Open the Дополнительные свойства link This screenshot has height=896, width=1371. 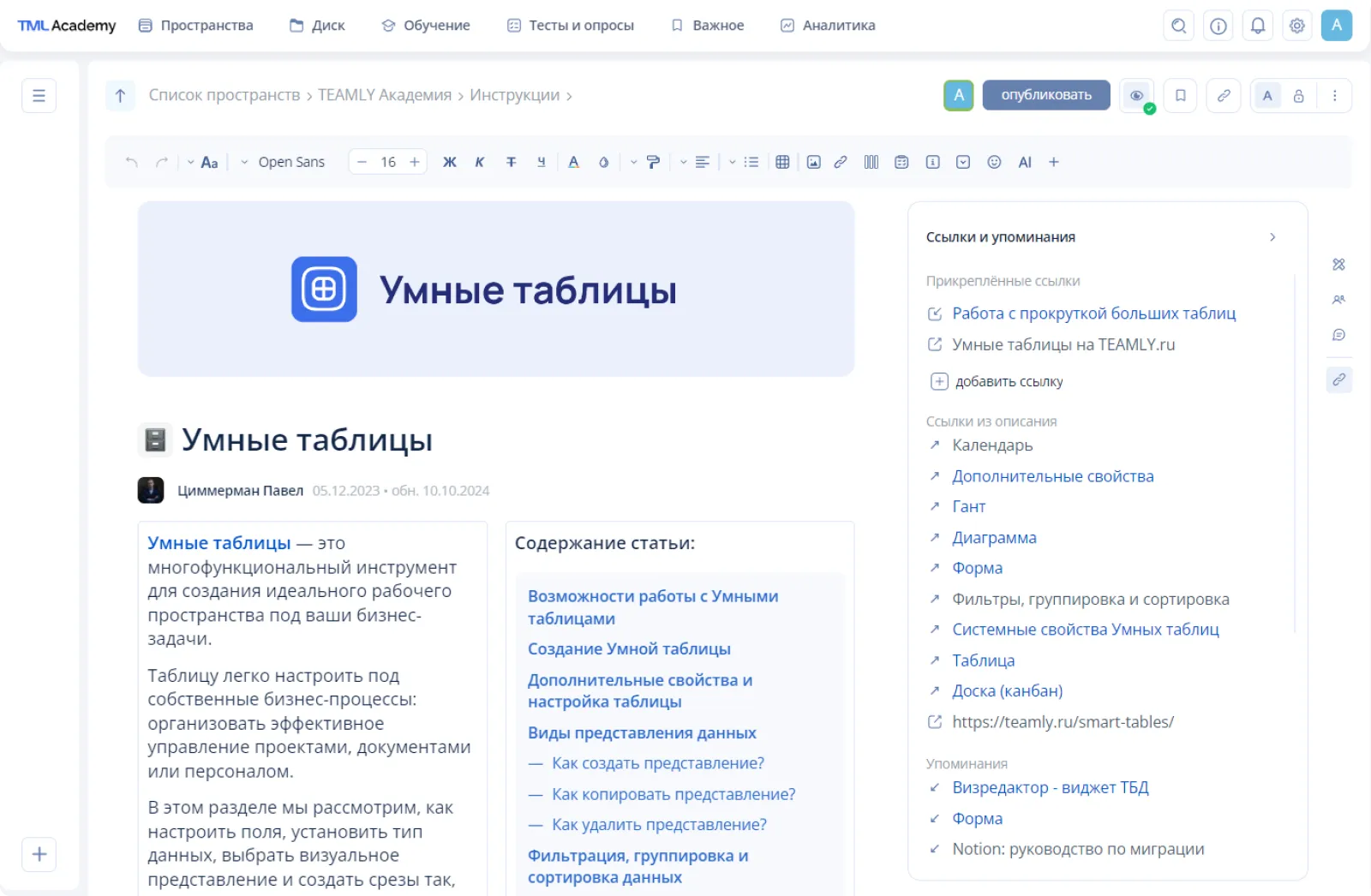pyautogui.click(x=1053, y=476)
